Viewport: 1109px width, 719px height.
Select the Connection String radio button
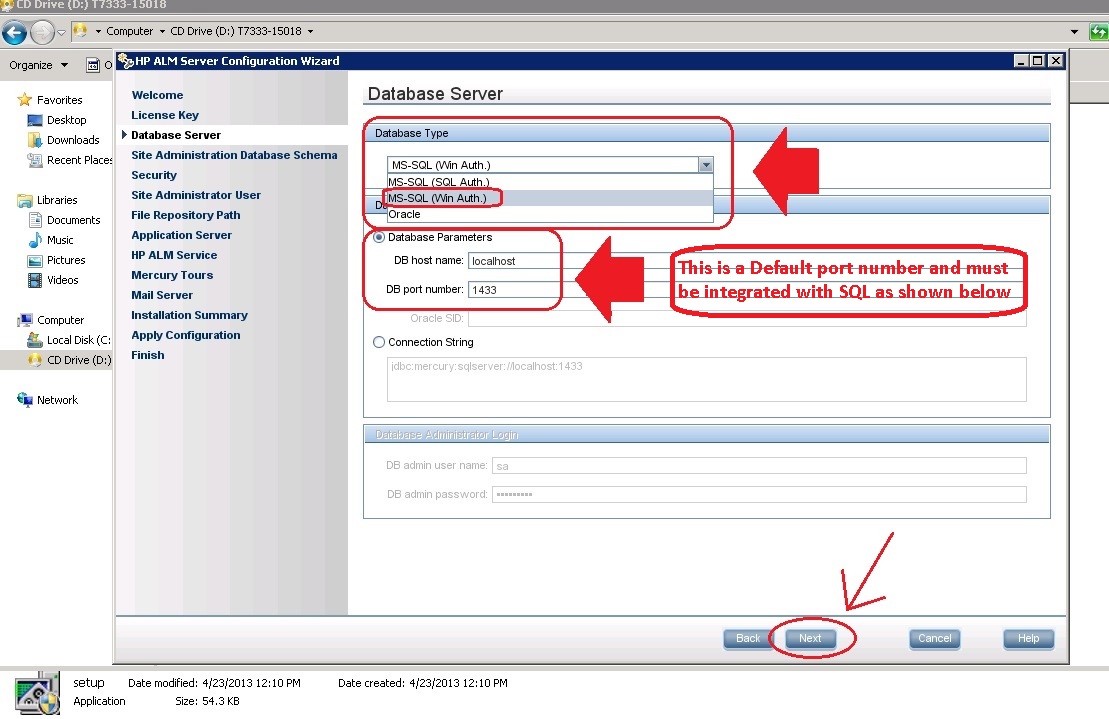pyautogui.click(x=379, y=342)
